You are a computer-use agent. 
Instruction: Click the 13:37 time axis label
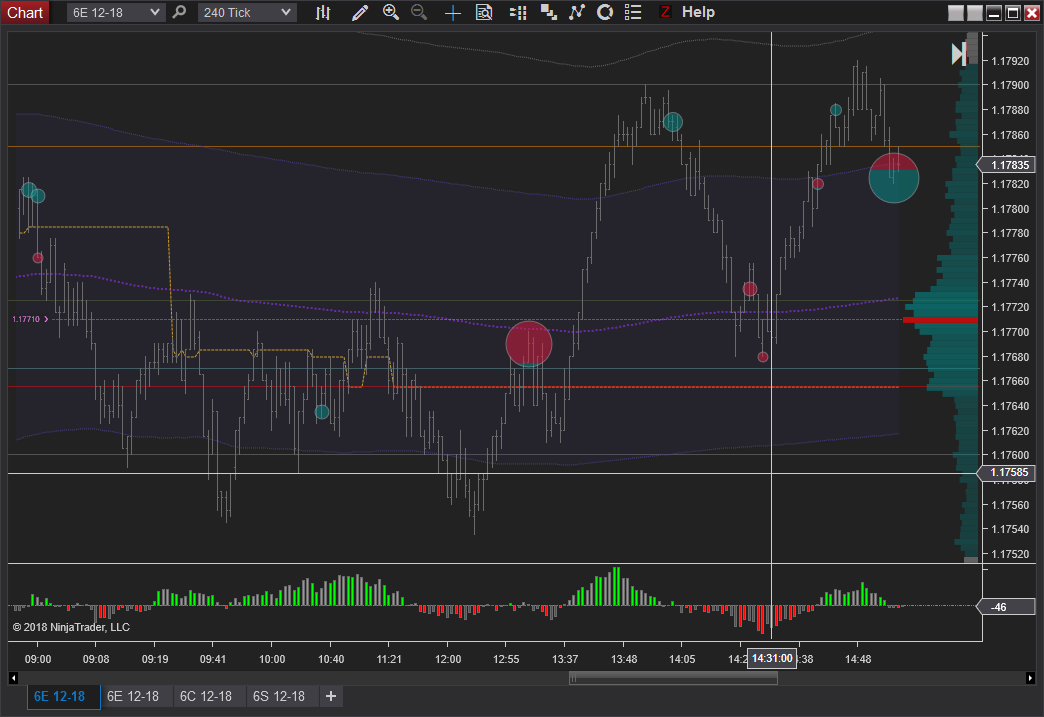[x=565, y=659]
